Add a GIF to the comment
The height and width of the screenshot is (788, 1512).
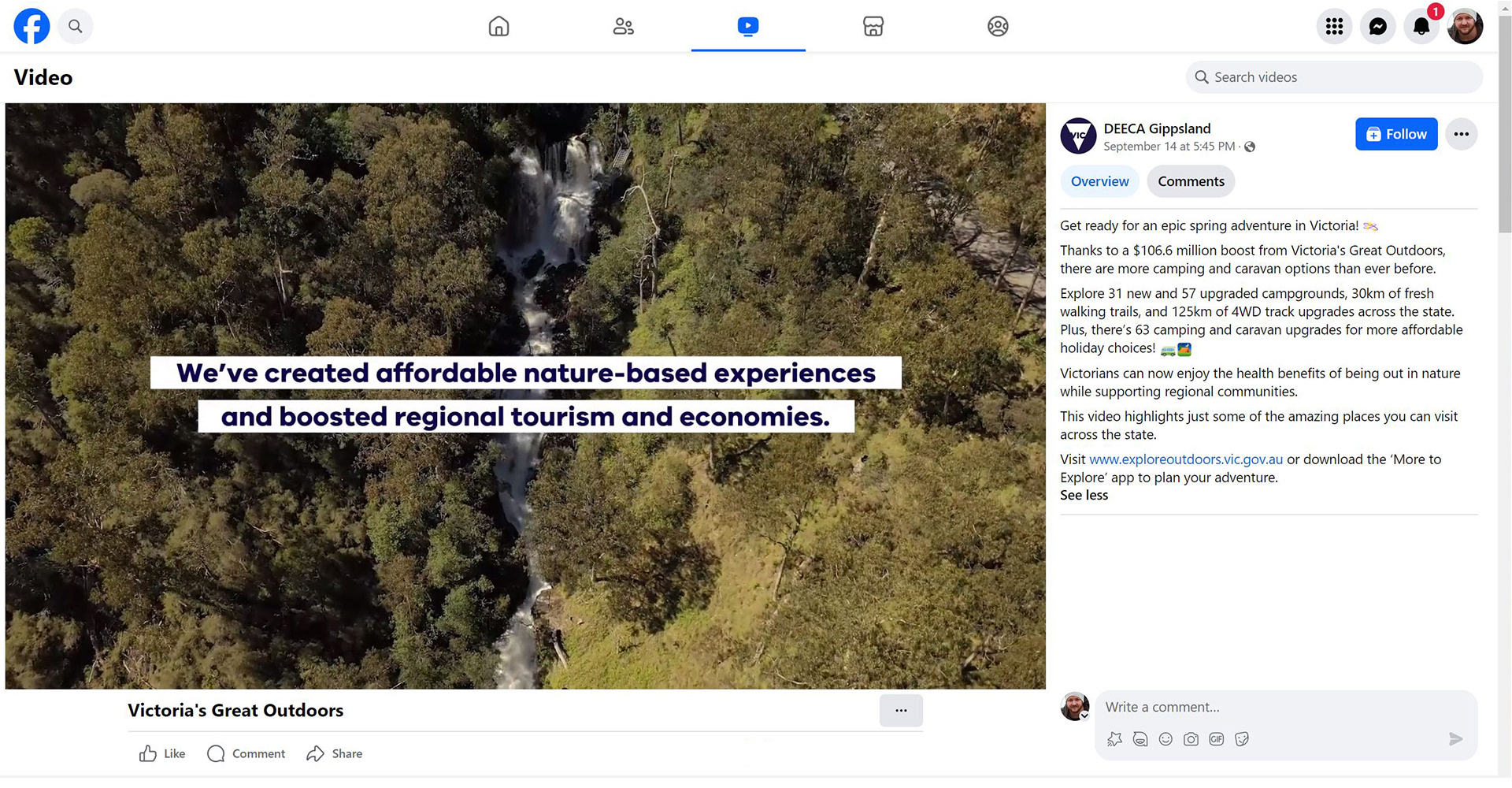tap(1217, 739)
